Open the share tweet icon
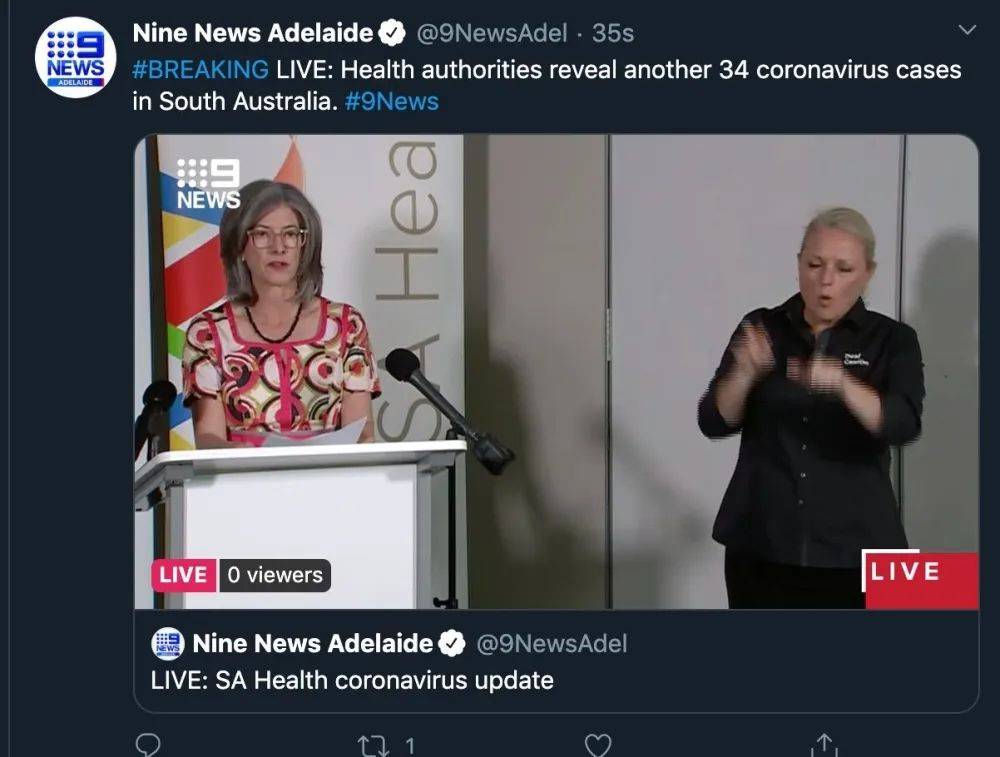The width and height of the screenshot is (1000, 757). (x=824, y=744)
